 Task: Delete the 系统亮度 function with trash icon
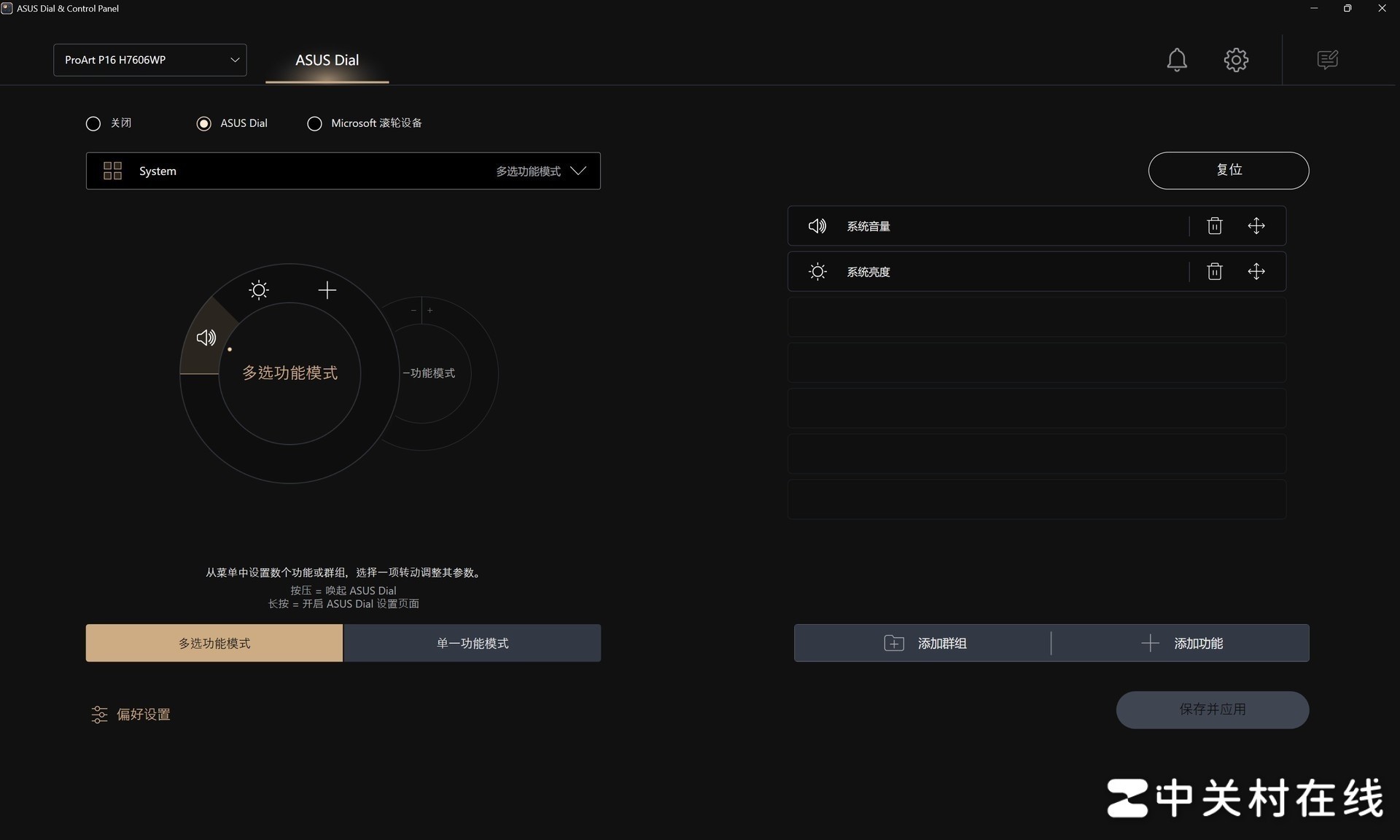point(1214,271)
